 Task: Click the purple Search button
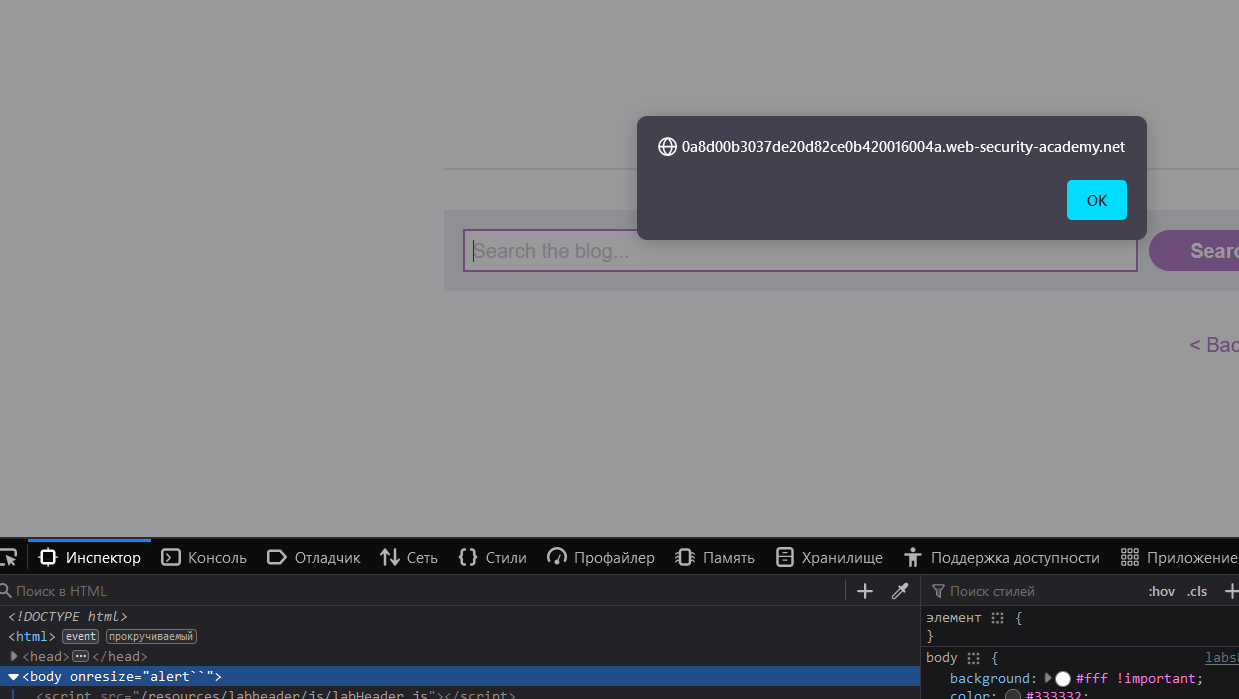pos(1195,251)
